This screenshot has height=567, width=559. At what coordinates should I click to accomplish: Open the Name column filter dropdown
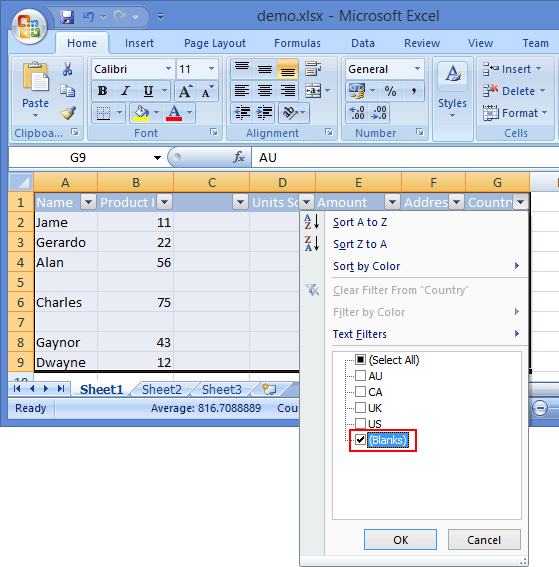[88, 202]
